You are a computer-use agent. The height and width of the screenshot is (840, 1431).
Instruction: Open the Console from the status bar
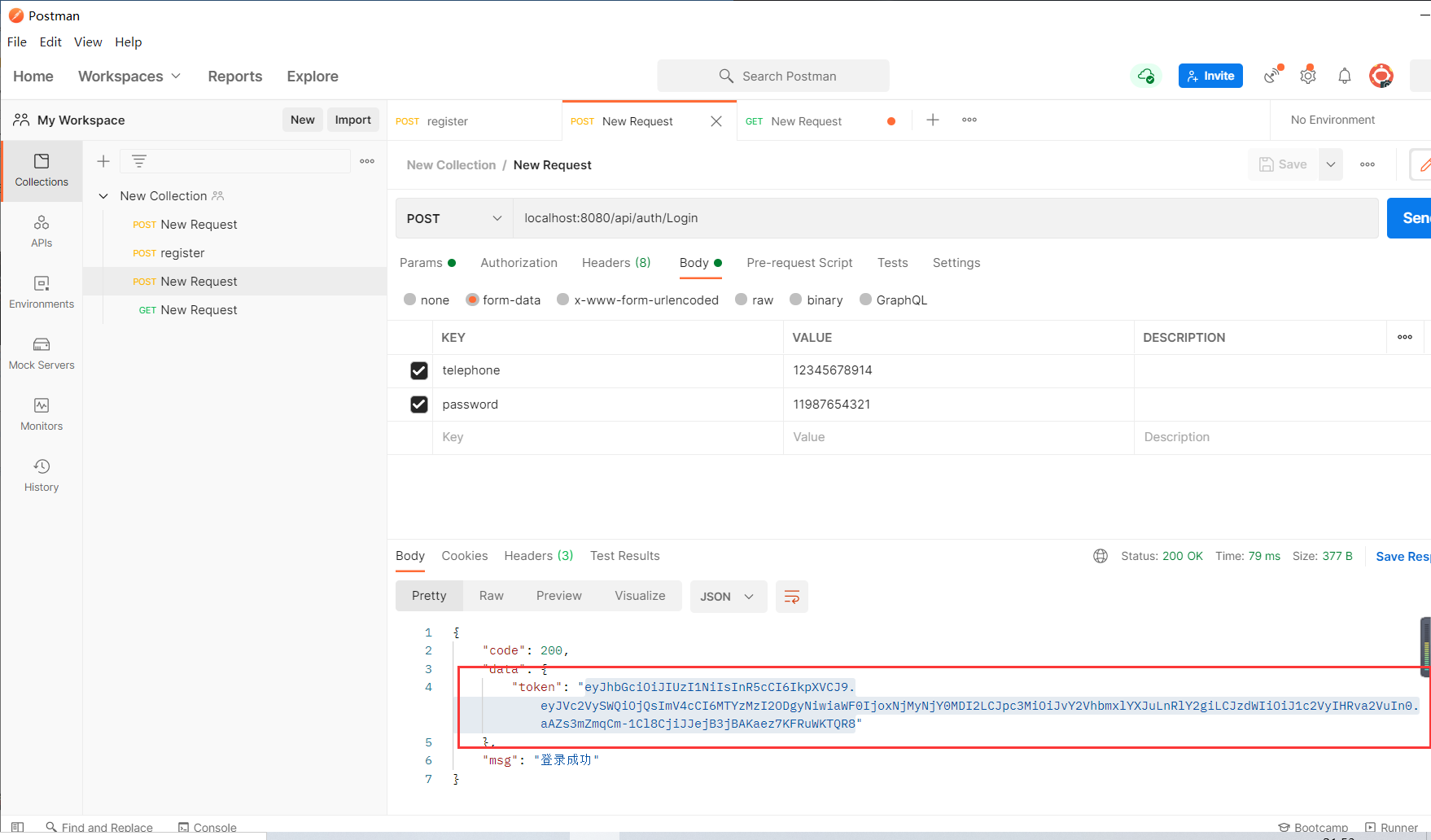(x=207, y=826)
